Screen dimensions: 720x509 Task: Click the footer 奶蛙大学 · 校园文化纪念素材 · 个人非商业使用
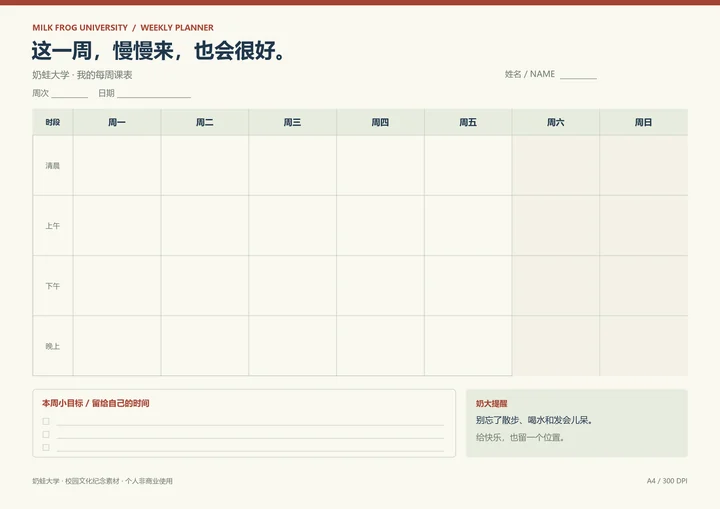click(x=102, y=481)
